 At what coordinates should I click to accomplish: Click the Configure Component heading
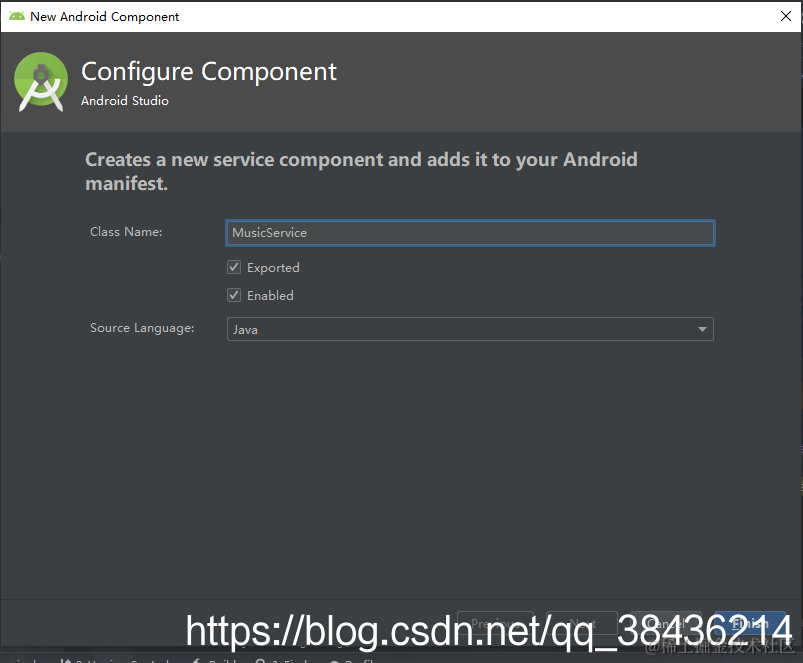209,72
